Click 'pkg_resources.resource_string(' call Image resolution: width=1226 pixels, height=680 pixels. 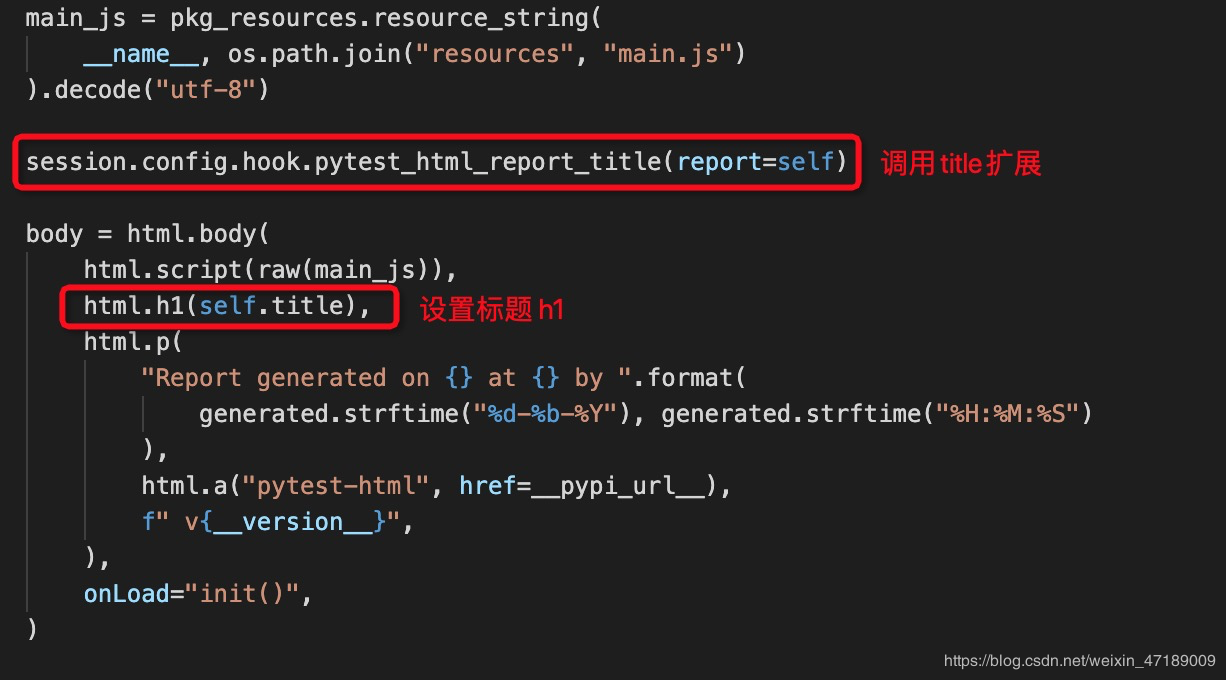click(386, 18)
